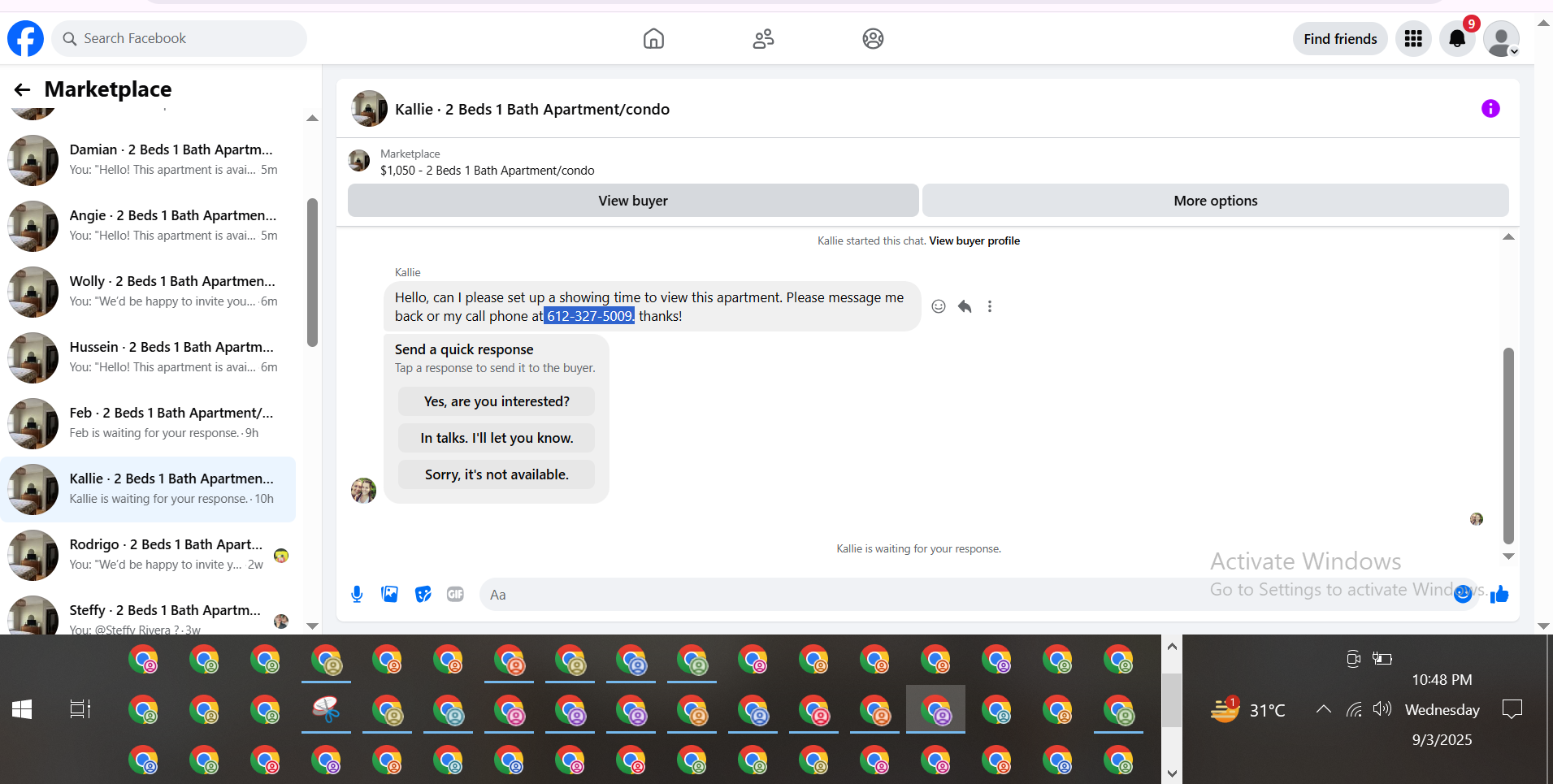Viewport: 1553px width, 784px height.
Task: Focus the Search Facebook field
Action: point(179,38)
